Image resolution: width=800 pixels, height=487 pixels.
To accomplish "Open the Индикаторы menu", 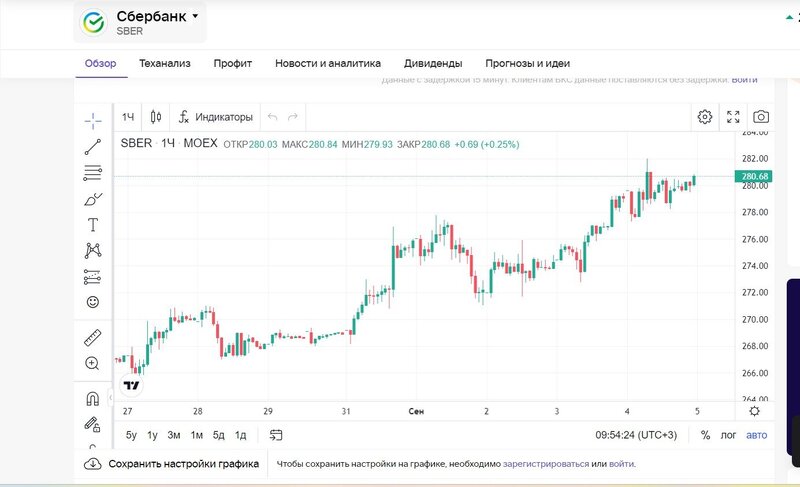I will tap(216, 117).
